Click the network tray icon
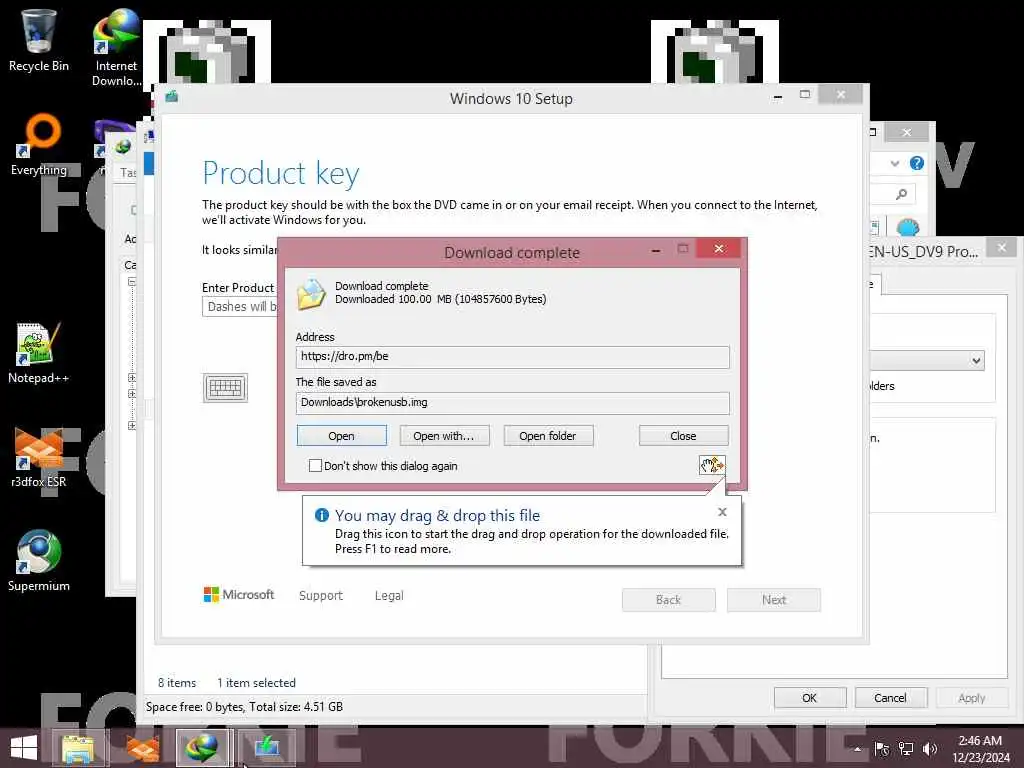 (906, 749)
